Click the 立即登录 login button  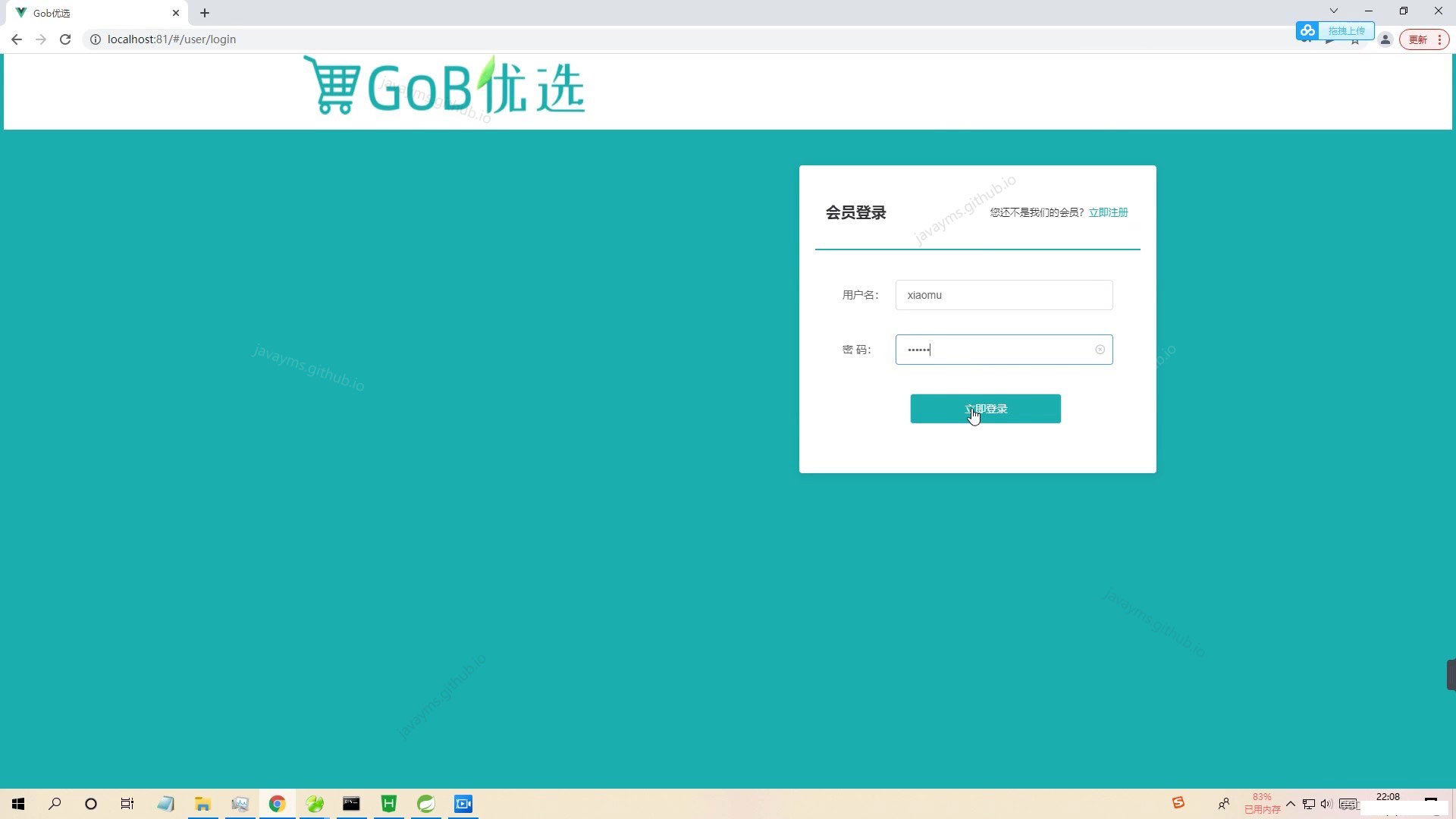coord(985,409)
